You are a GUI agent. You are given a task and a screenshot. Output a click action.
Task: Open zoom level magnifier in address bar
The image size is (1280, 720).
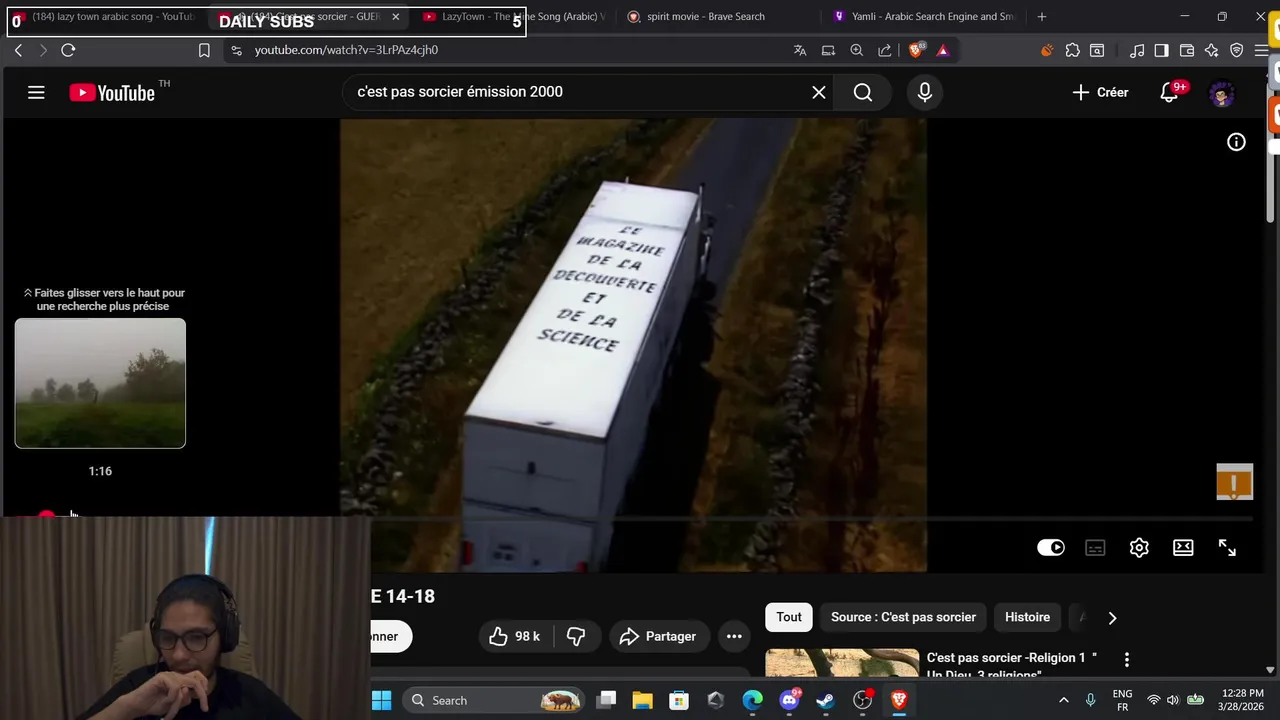[x=857, y=50]
